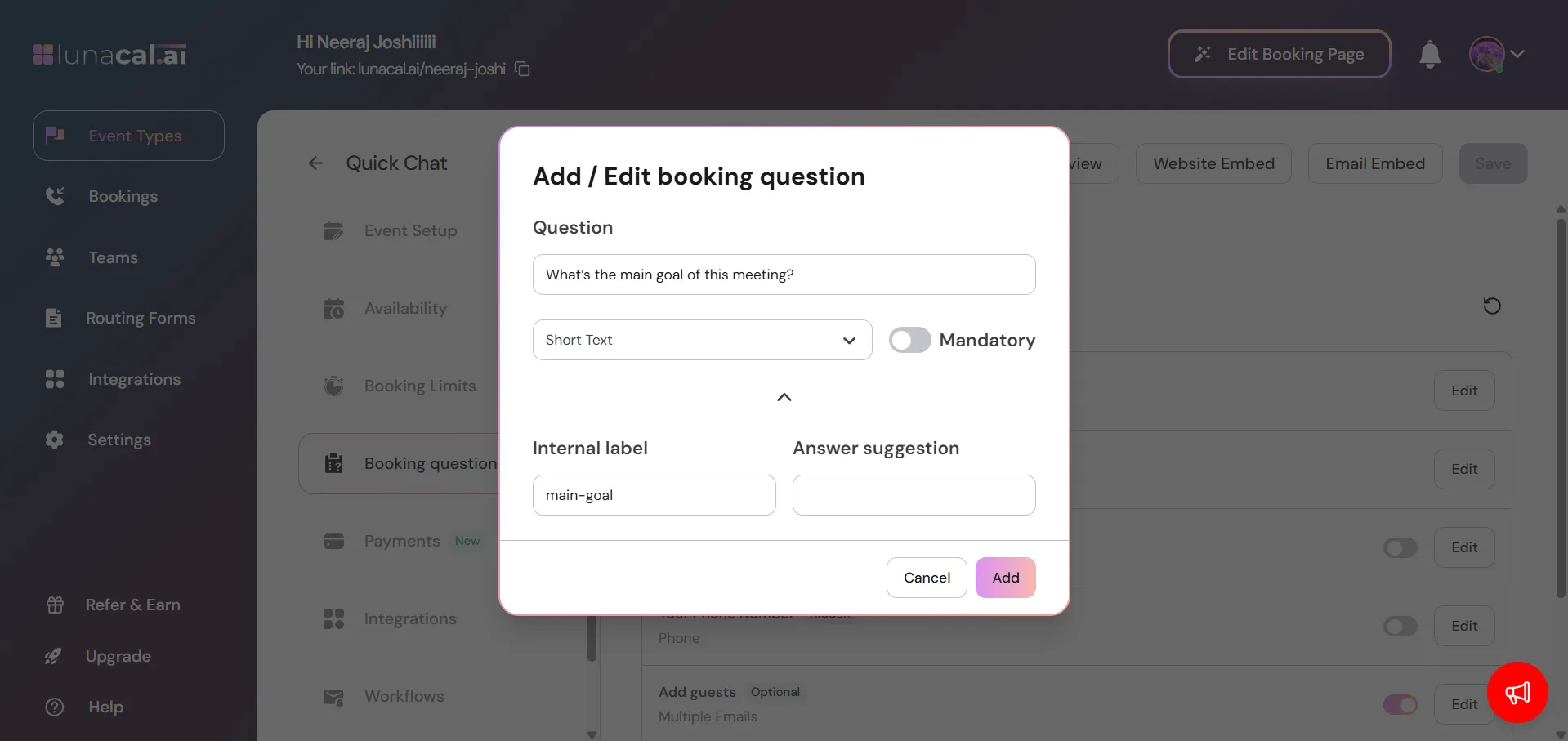Open the Settings gear in sidebar
Viewport: 1568px width, 741px height.
pos(55,440)
